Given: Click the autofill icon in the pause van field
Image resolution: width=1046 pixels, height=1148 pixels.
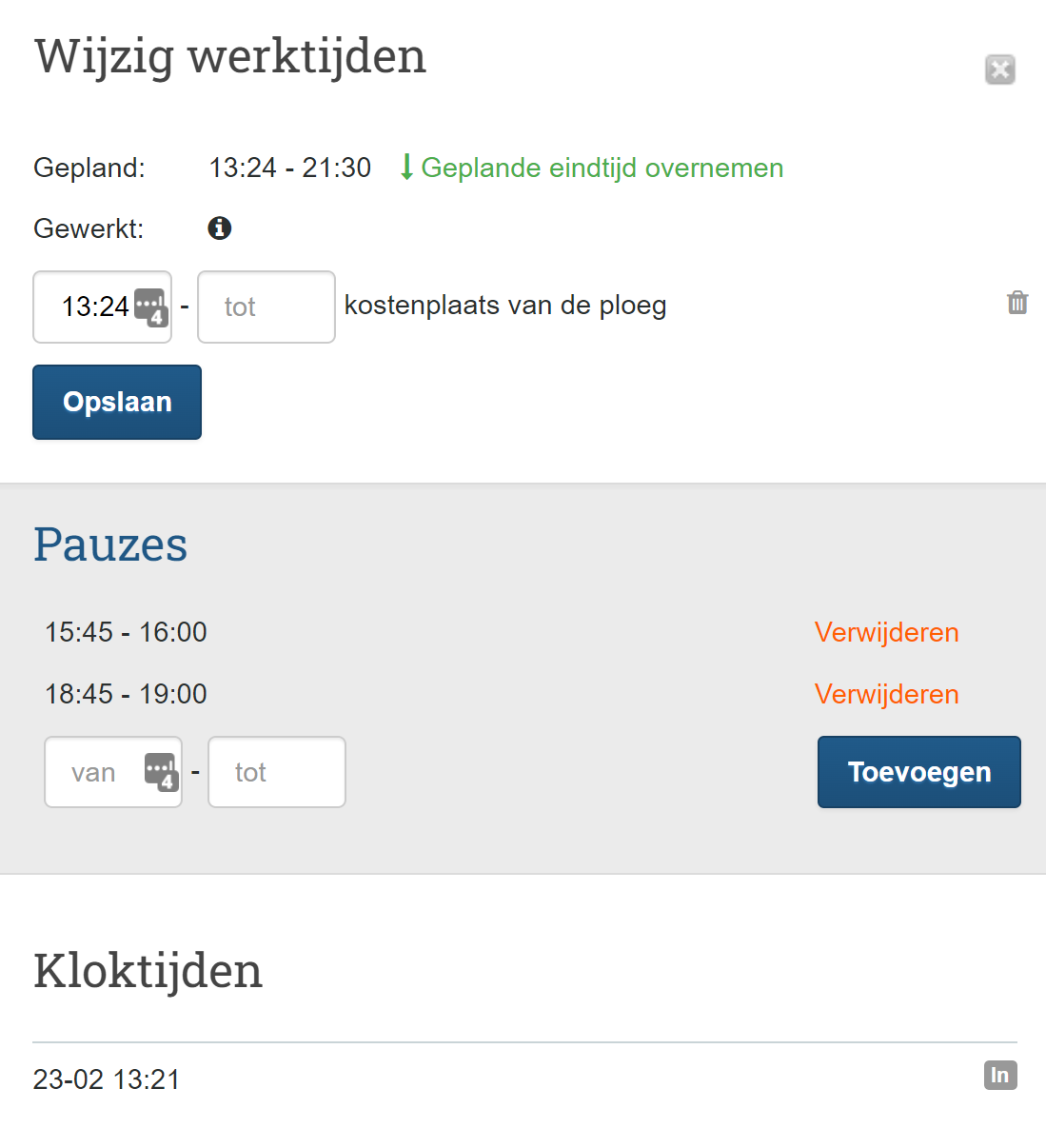Looking at the screenshot, I should [x=161, y=772].
